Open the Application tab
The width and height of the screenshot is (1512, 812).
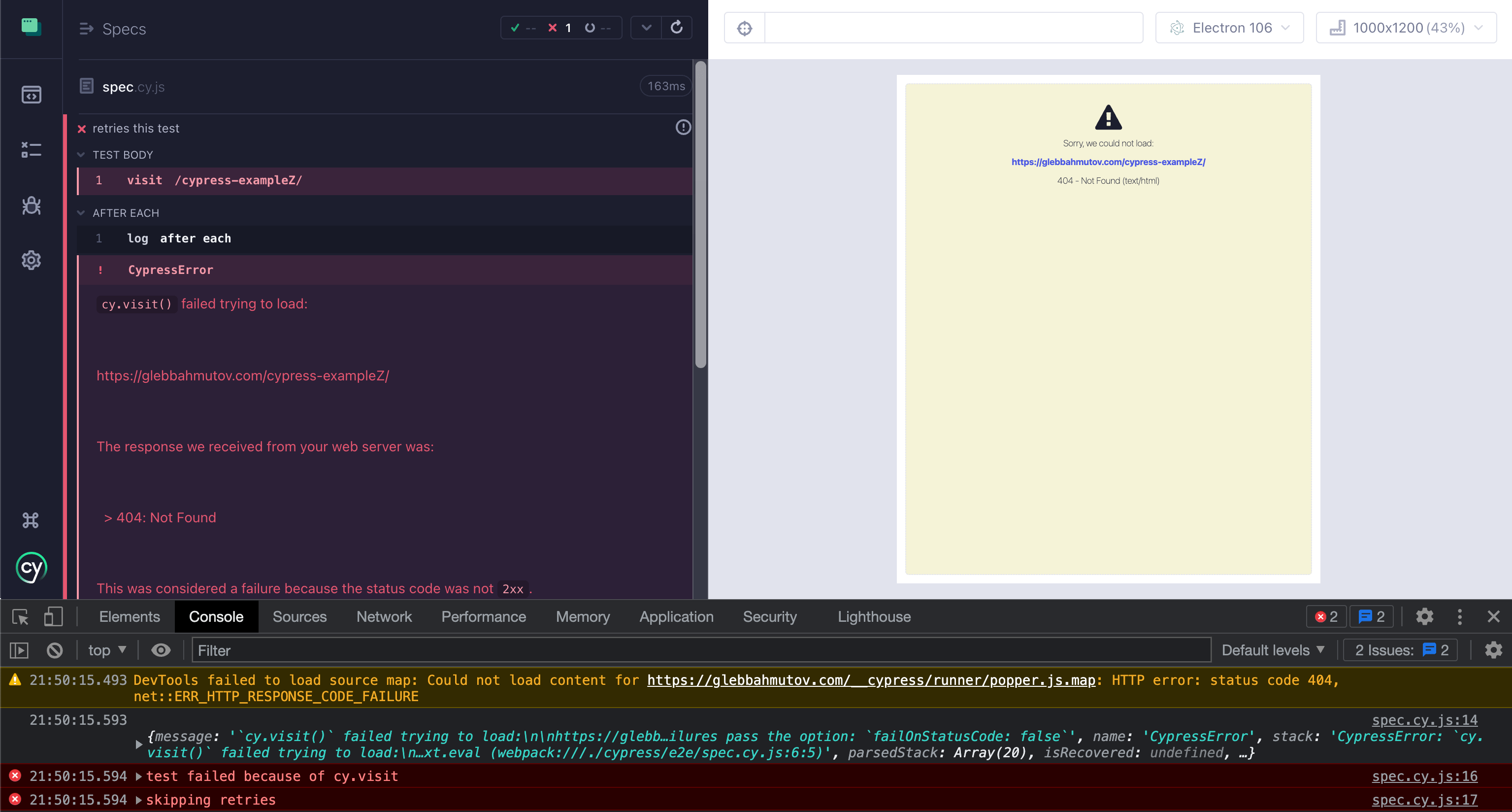coord(677,616)
